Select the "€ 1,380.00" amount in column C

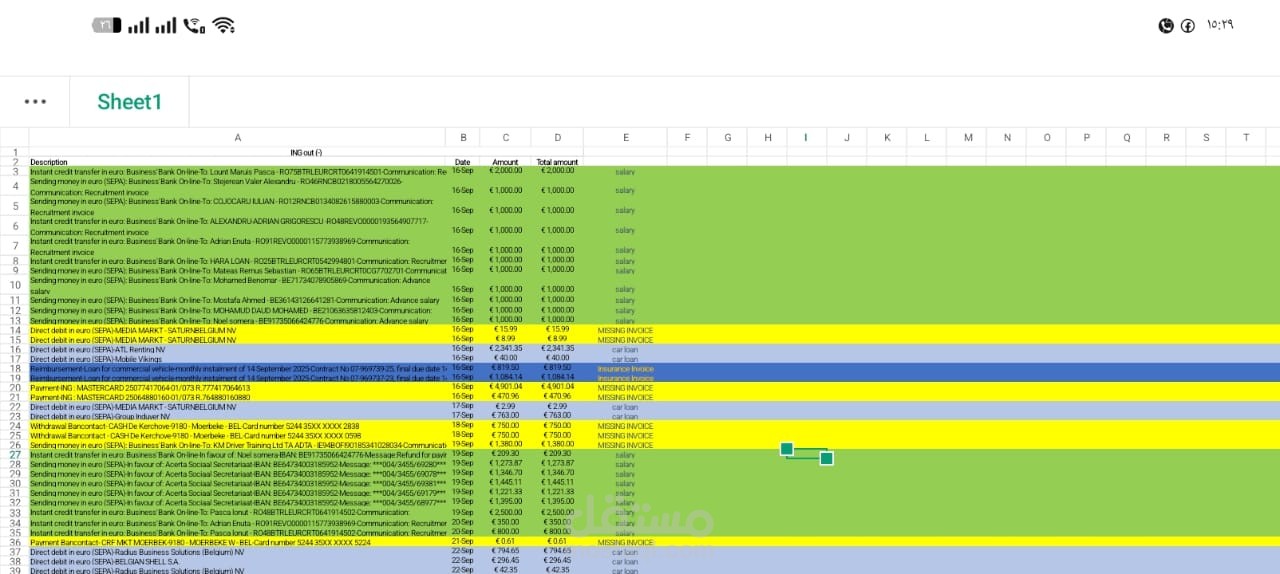tap(505, 445)
